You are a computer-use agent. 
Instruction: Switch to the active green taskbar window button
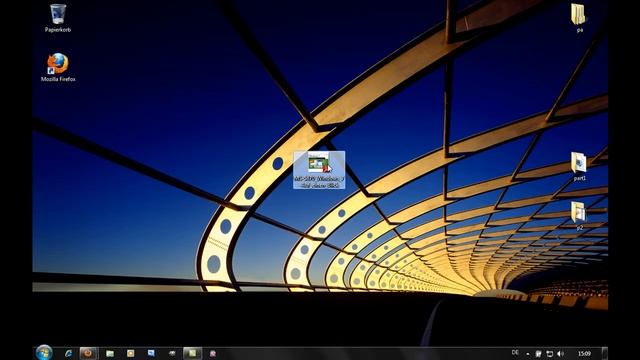(192, 353)
